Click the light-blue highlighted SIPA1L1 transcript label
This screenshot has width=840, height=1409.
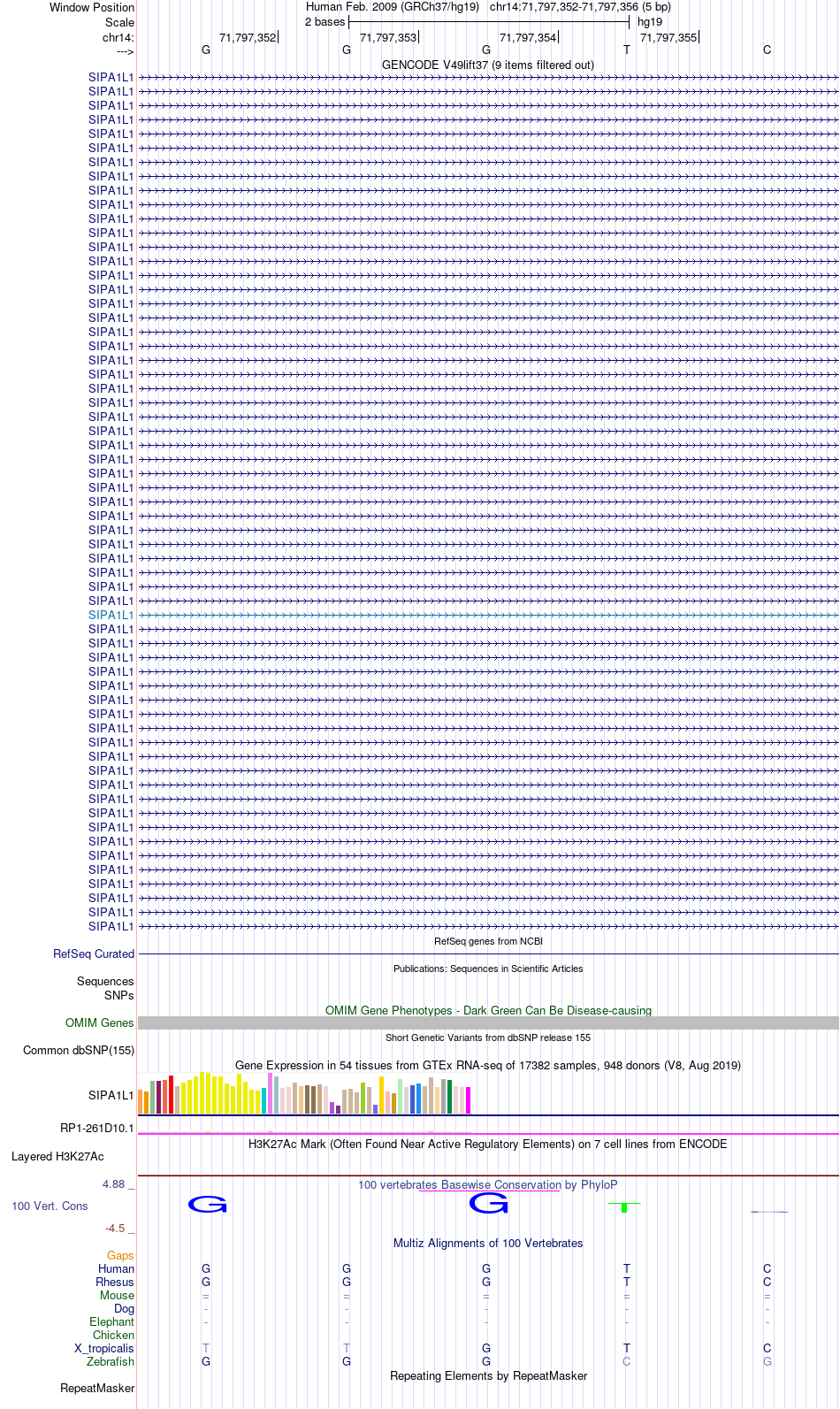click(x=111, y=615)
